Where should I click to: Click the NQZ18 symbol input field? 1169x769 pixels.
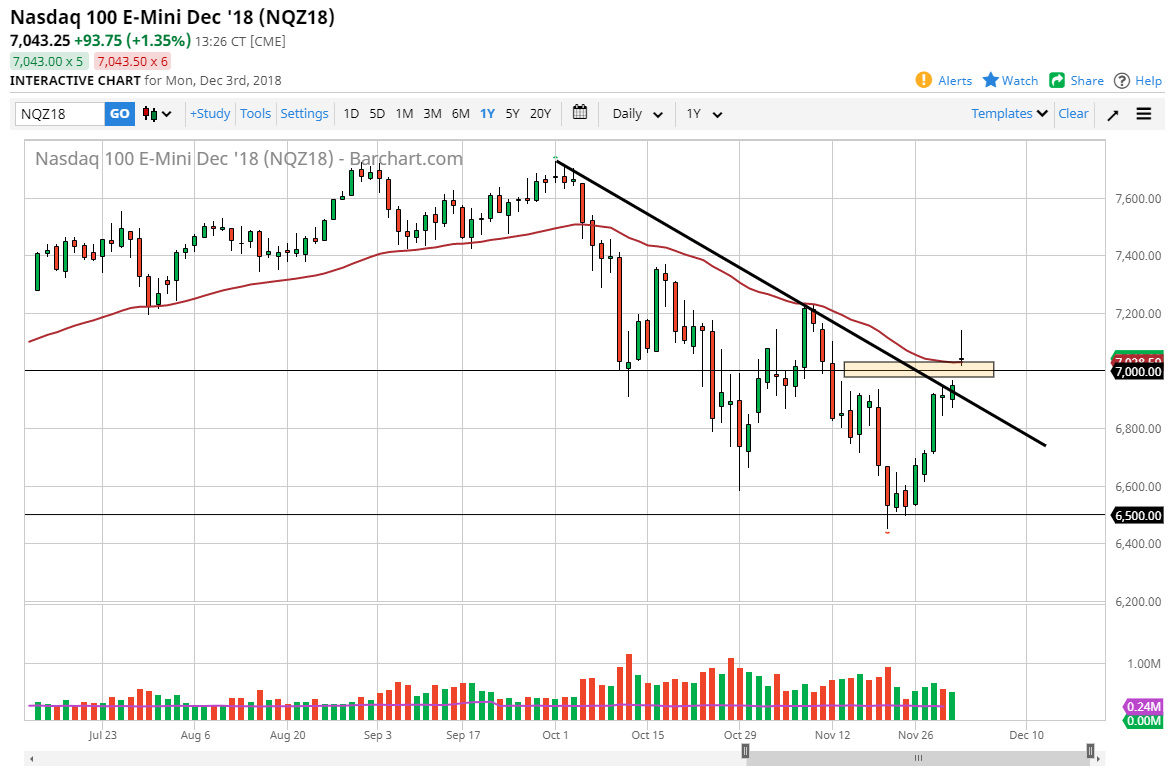pyautogui.click(x=60, y=114)
